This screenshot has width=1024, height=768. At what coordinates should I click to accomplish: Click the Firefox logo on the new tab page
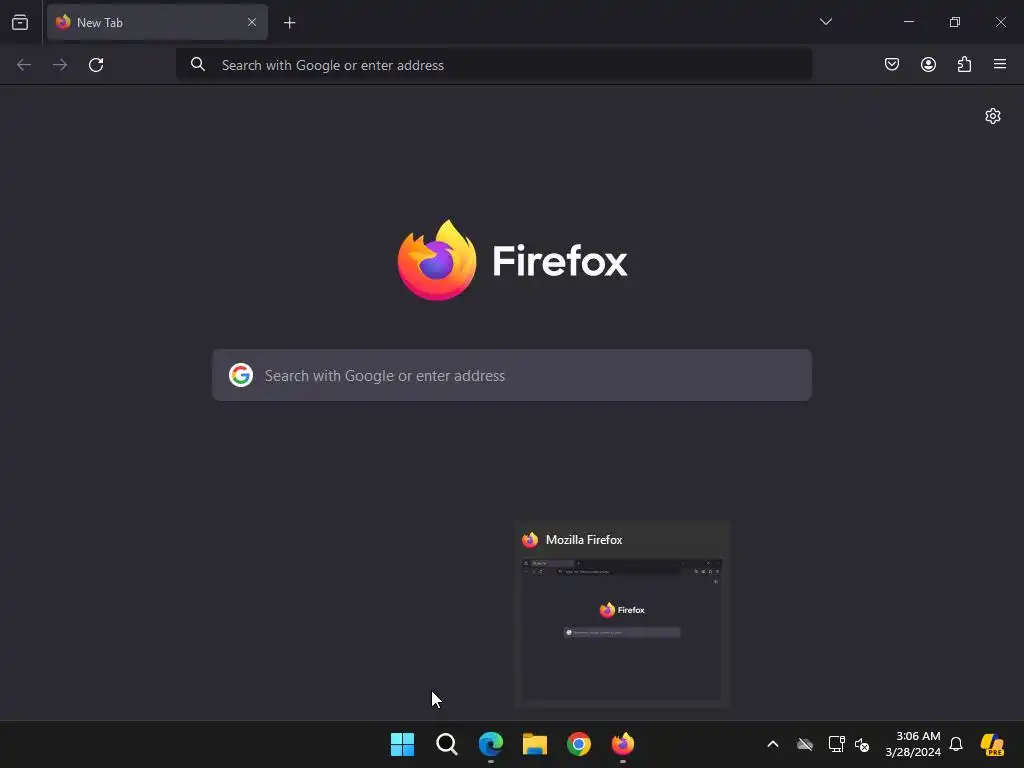(x=513, y=261)
